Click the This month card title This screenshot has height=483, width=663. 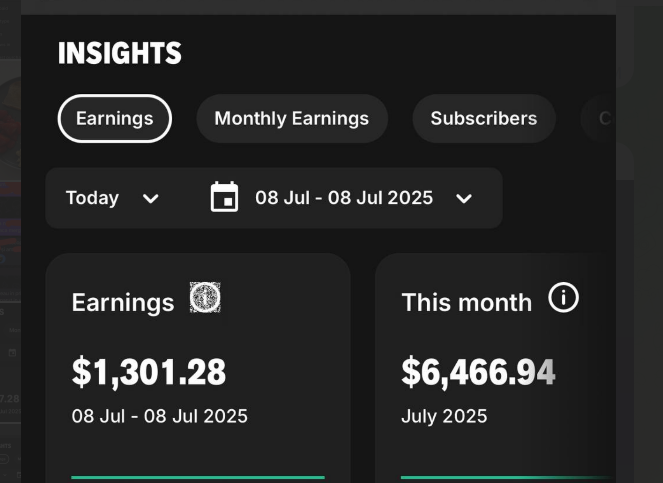(466, 302)
